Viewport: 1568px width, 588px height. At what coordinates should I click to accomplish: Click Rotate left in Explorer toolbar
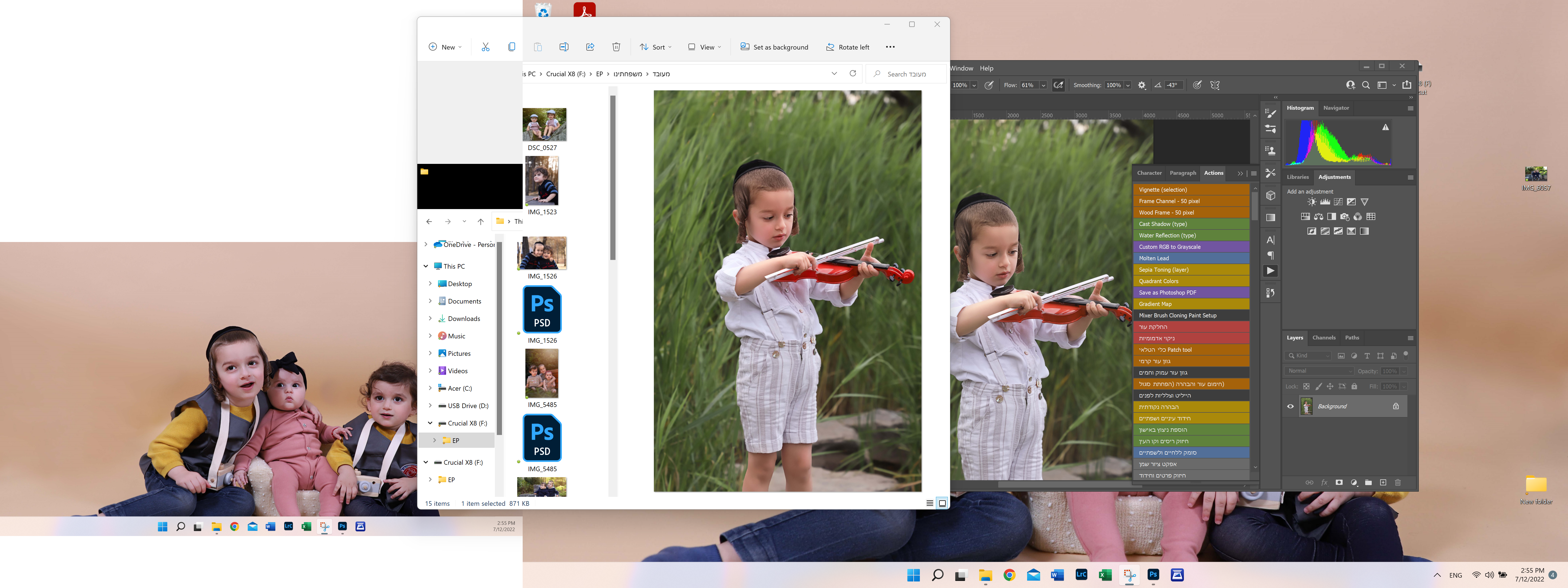pyautogui.click(x=847, y=47)
